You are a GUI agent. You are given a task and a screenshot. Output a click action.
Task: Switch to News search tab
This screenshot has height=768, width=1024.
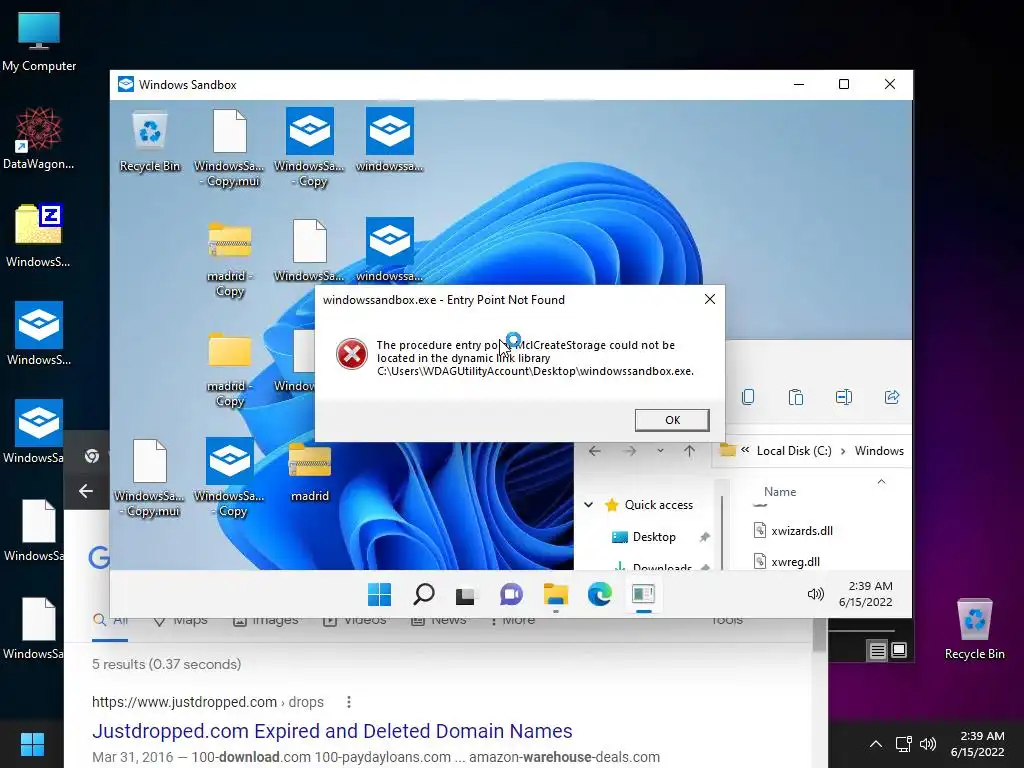[438, 621]
